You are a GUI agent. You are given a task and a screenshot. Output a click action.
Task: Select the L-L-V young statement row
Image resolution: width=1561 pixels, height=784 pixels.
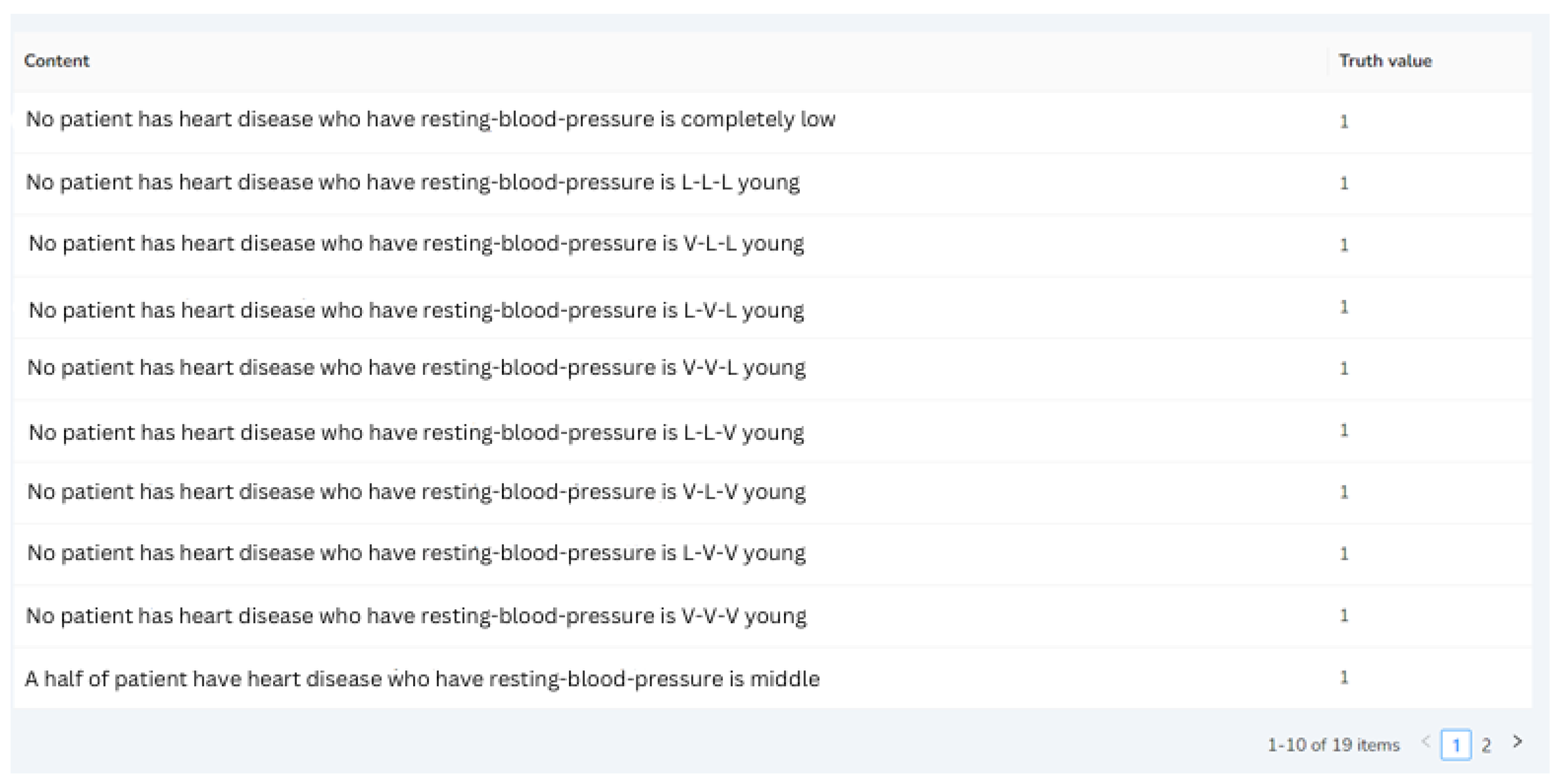(416, 432)
